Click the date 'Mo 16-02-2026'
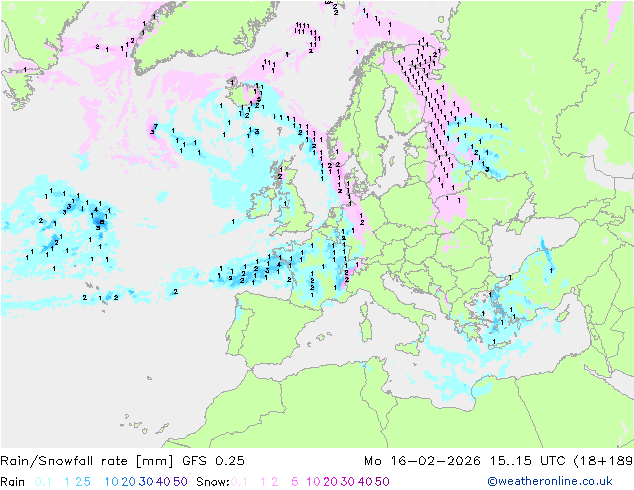 [x=422, y=461]
